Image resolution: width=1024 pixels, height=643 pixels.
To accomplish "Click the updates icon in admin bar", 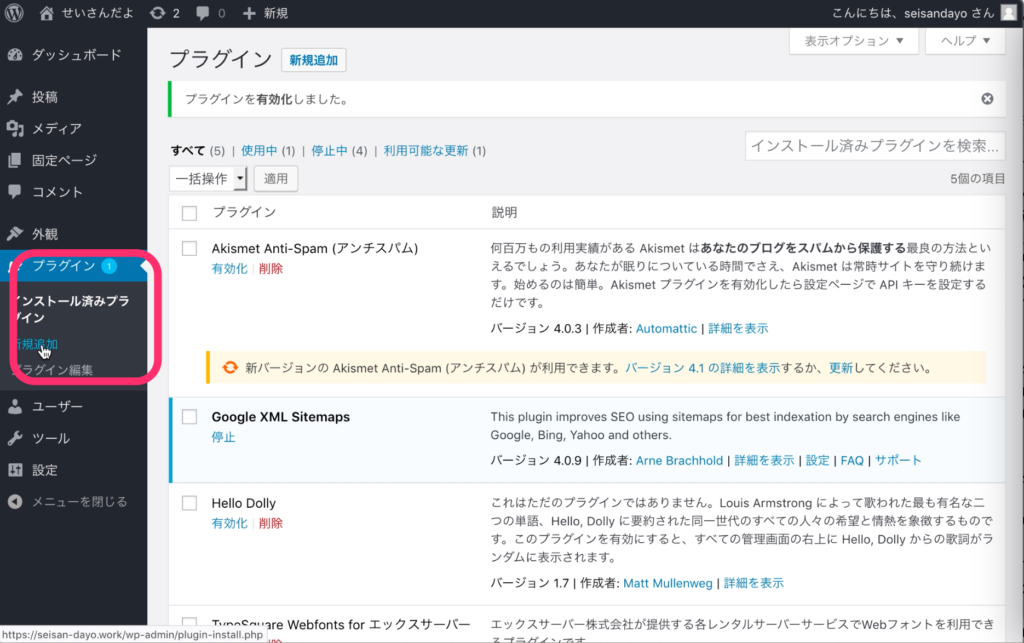I will click(x=158, y=13).
